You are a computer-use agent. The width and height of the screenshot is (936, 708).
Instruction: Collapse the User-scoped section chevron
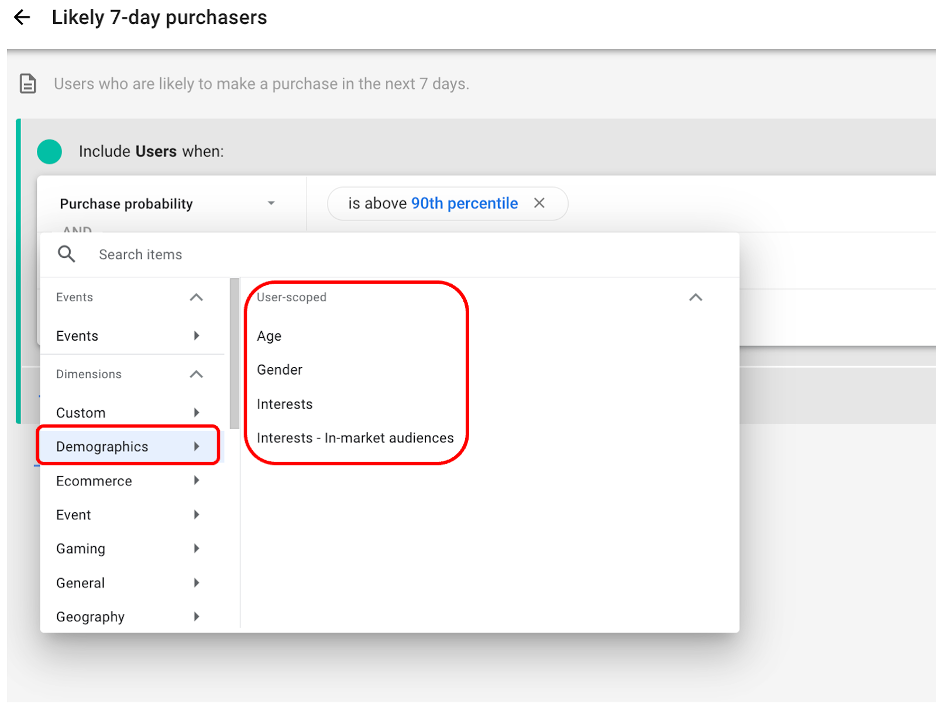[x=696, y=298]
